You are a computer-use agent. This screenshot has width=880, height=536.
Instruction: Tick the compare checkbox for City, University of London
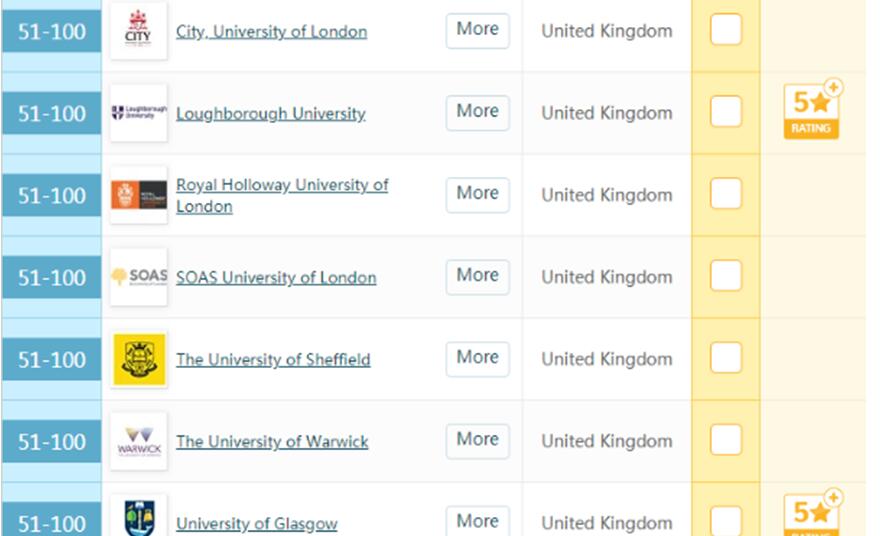click(x=726, y=30)
